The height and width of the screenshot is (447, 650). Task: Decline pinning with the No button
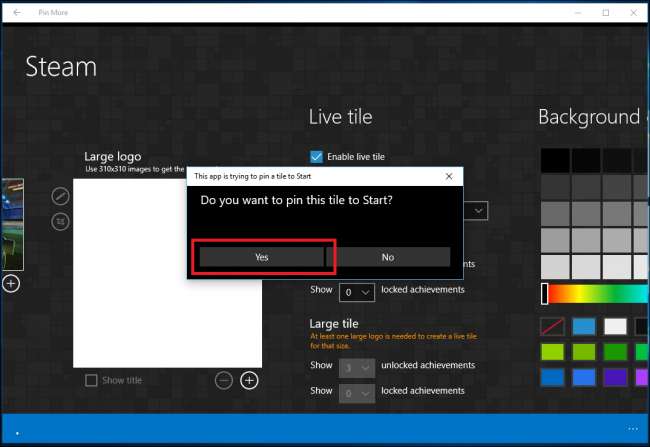pos(388,257)
